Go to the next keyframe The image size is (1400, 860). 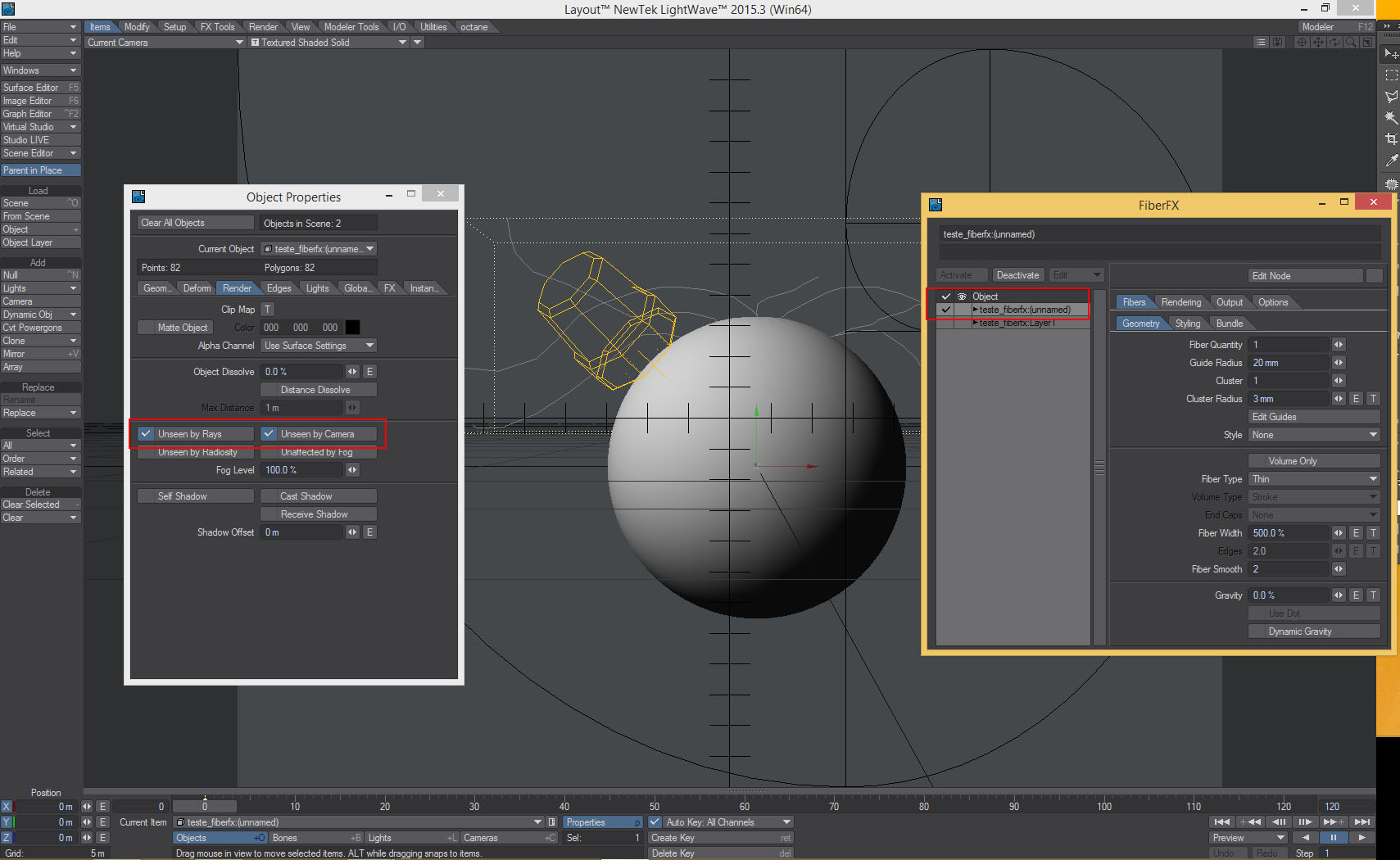pyautogui.click(x=1334, y=822)
